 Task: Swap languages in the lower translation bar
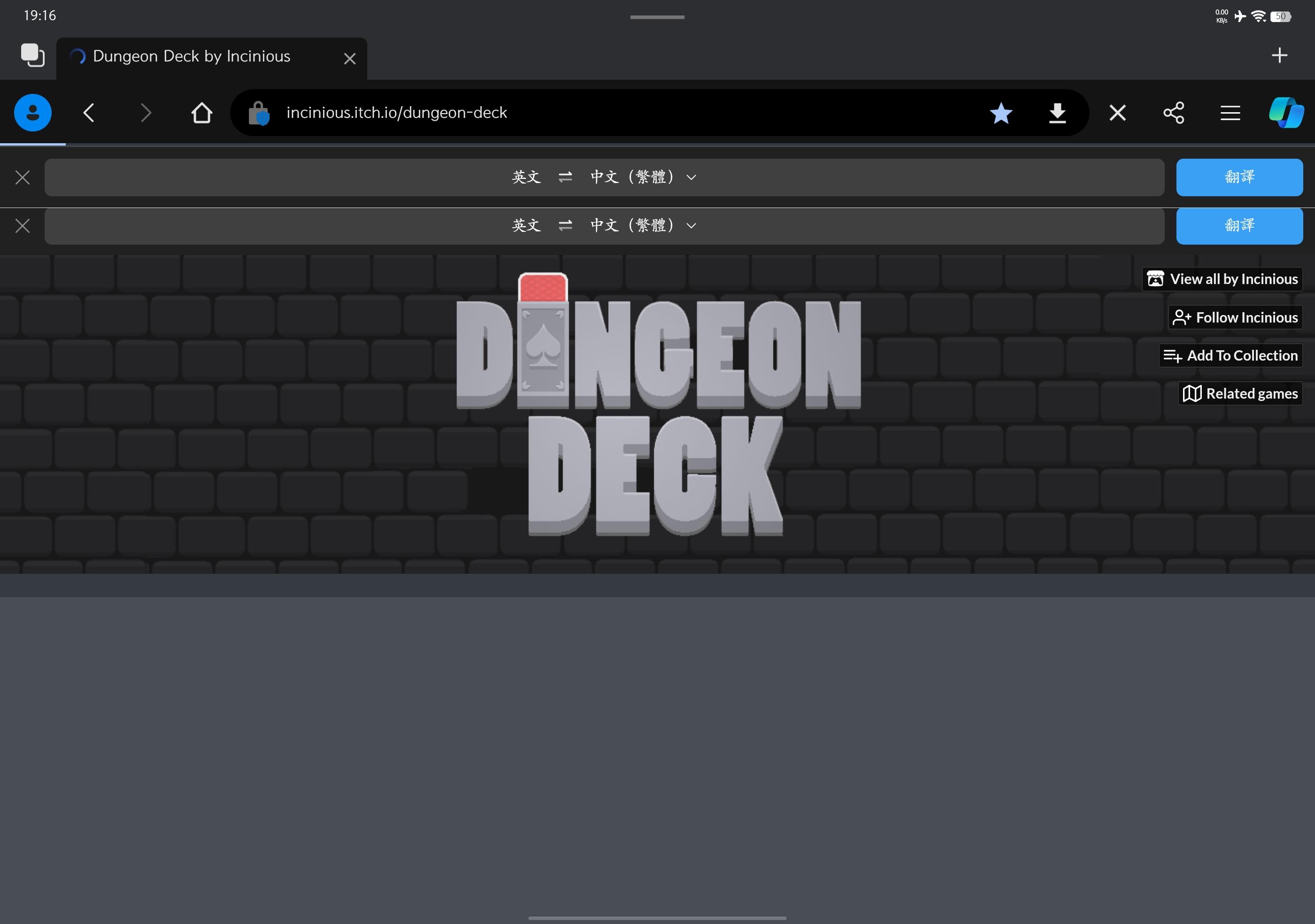click(565, 225)
